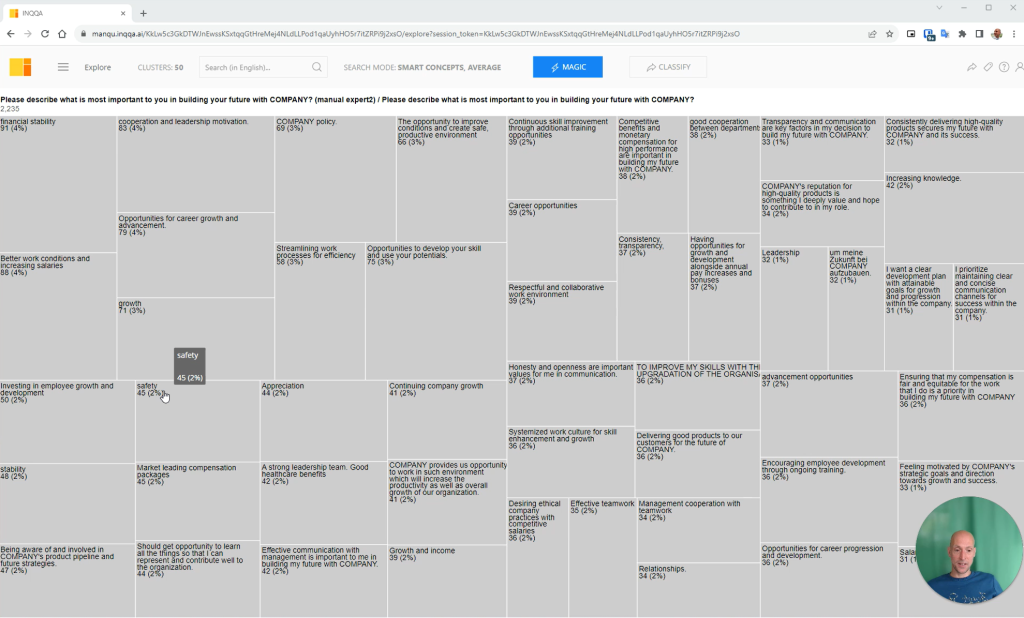Open a new browser tab

(144, 13)
